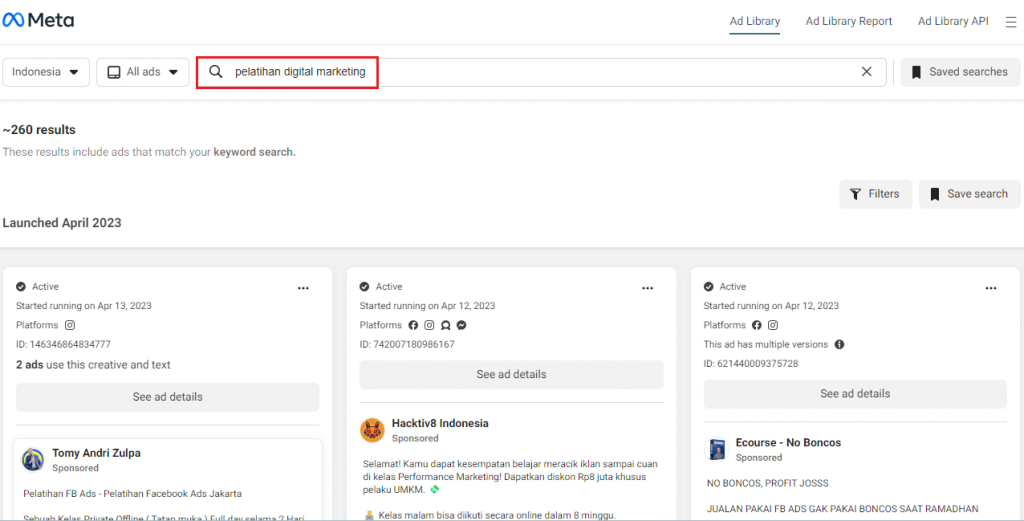Image resolution: width=1024 pixels, height=521 pixels.
Task: Open options menu for Ecourse - No Boncos ad
Action: (991, 287)
